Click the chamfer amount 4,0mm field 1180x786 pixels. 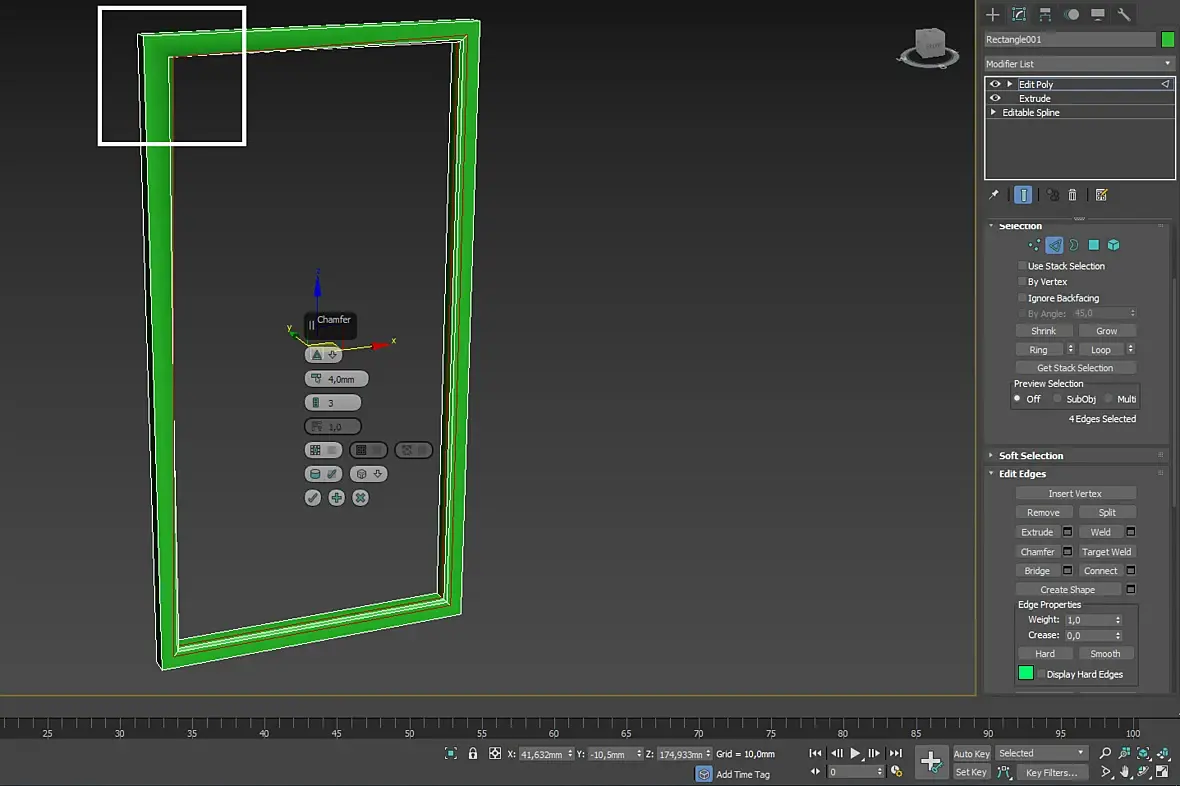click(336, 379)
